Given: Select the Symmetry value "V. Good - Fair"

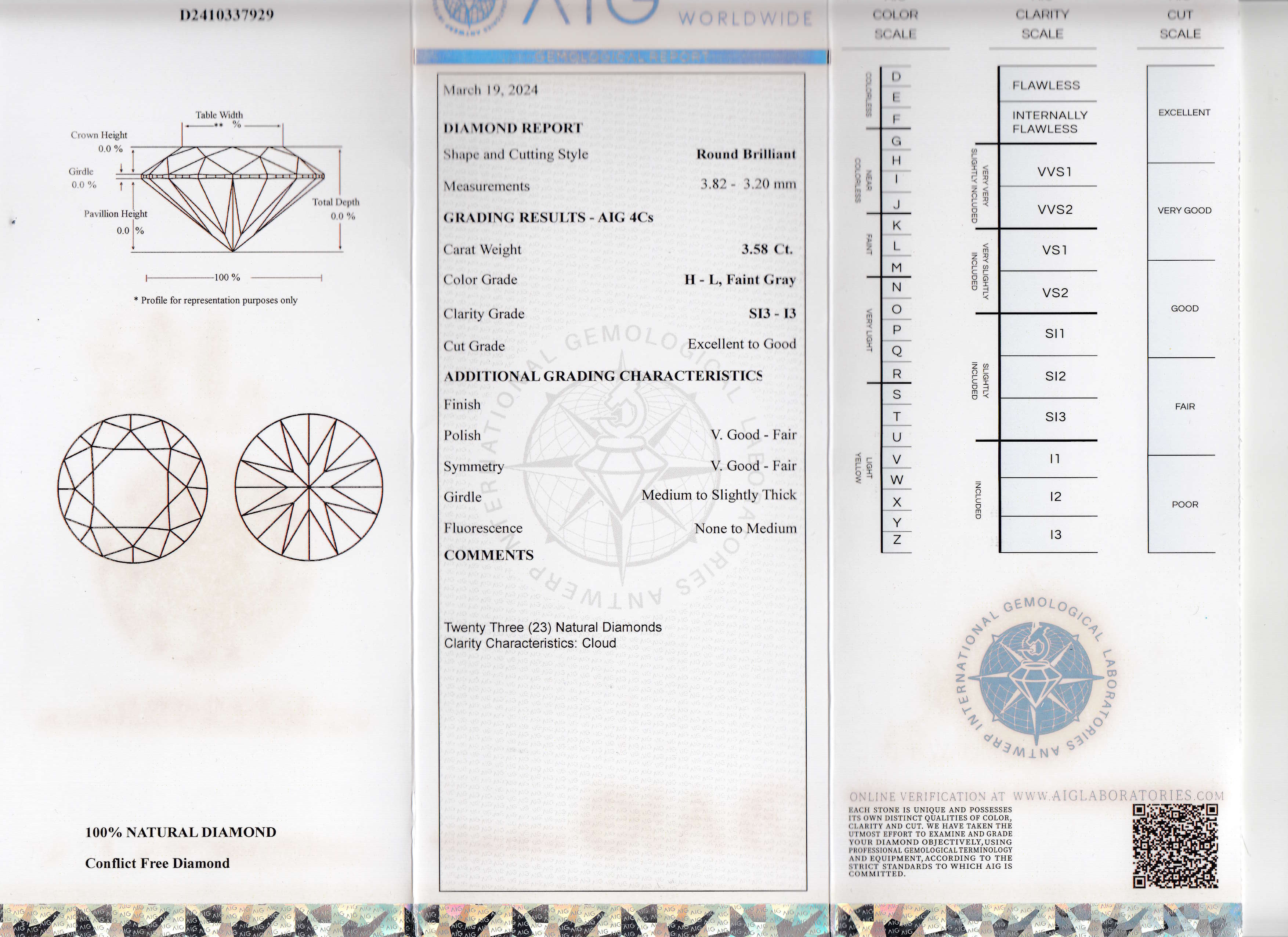Looking at the screenshot, I should (x=753, y=466).
